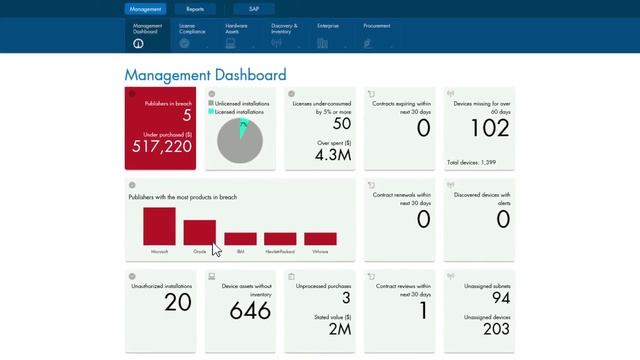Open the Hardware Assets menu label
Viewport: 640px width, 360px height.
236,29
